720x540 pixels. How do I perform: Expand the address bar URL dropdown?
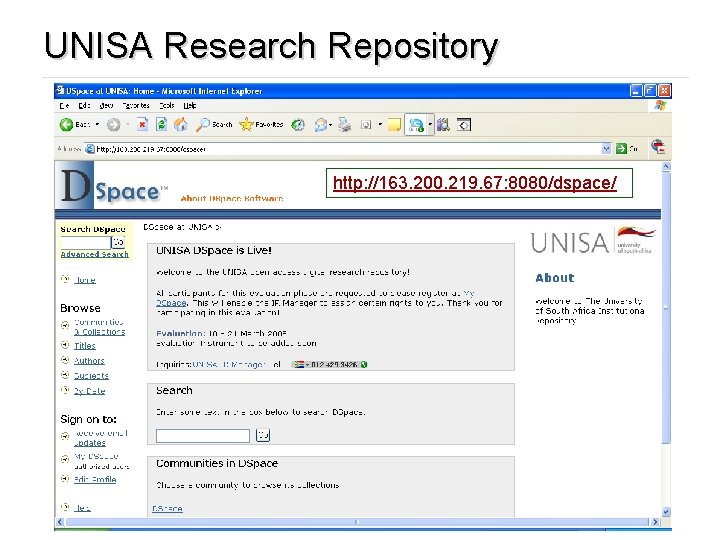606,148
